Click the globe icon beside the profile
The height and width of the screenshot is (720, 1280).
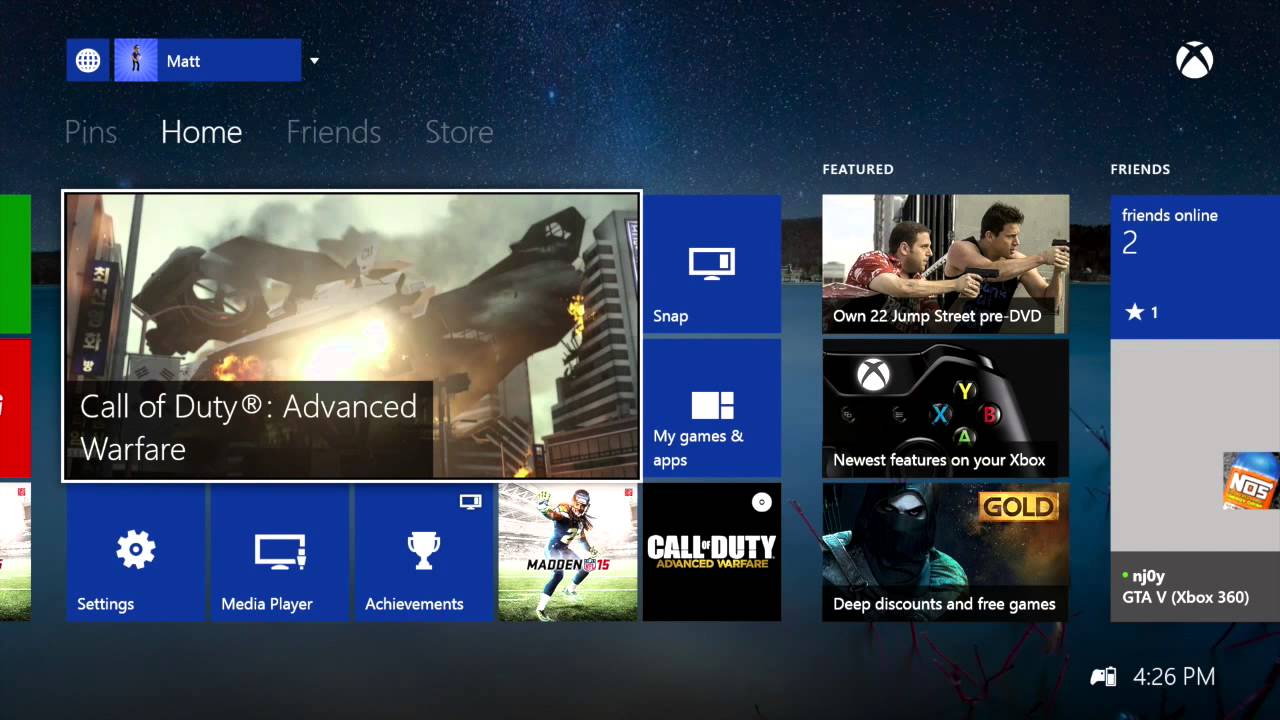click(88, 61)
